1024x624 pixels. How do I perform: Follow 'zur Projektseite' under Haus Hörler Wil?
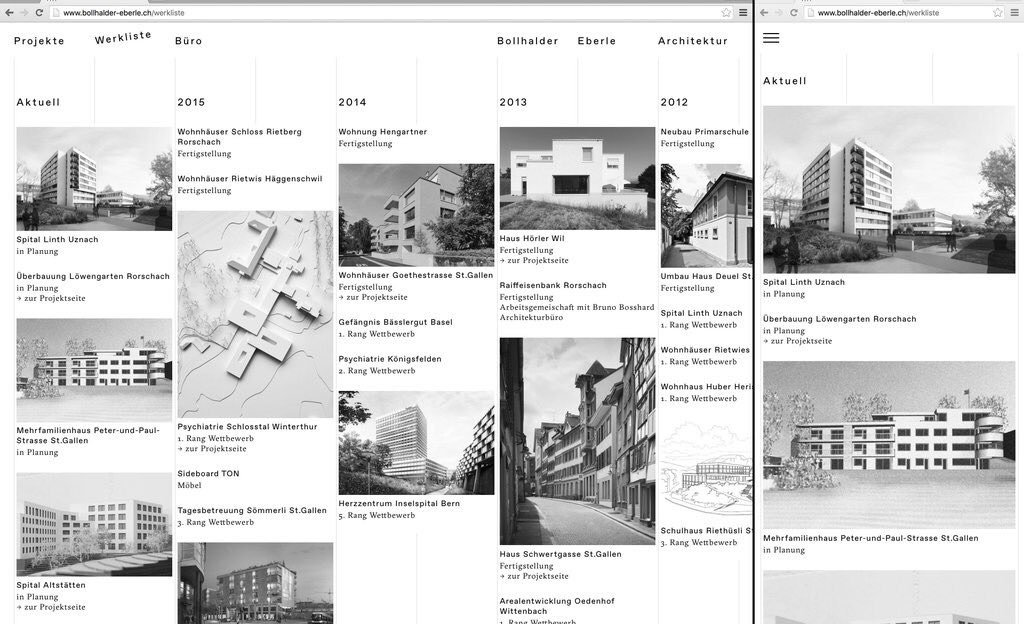tap(534, 260)
